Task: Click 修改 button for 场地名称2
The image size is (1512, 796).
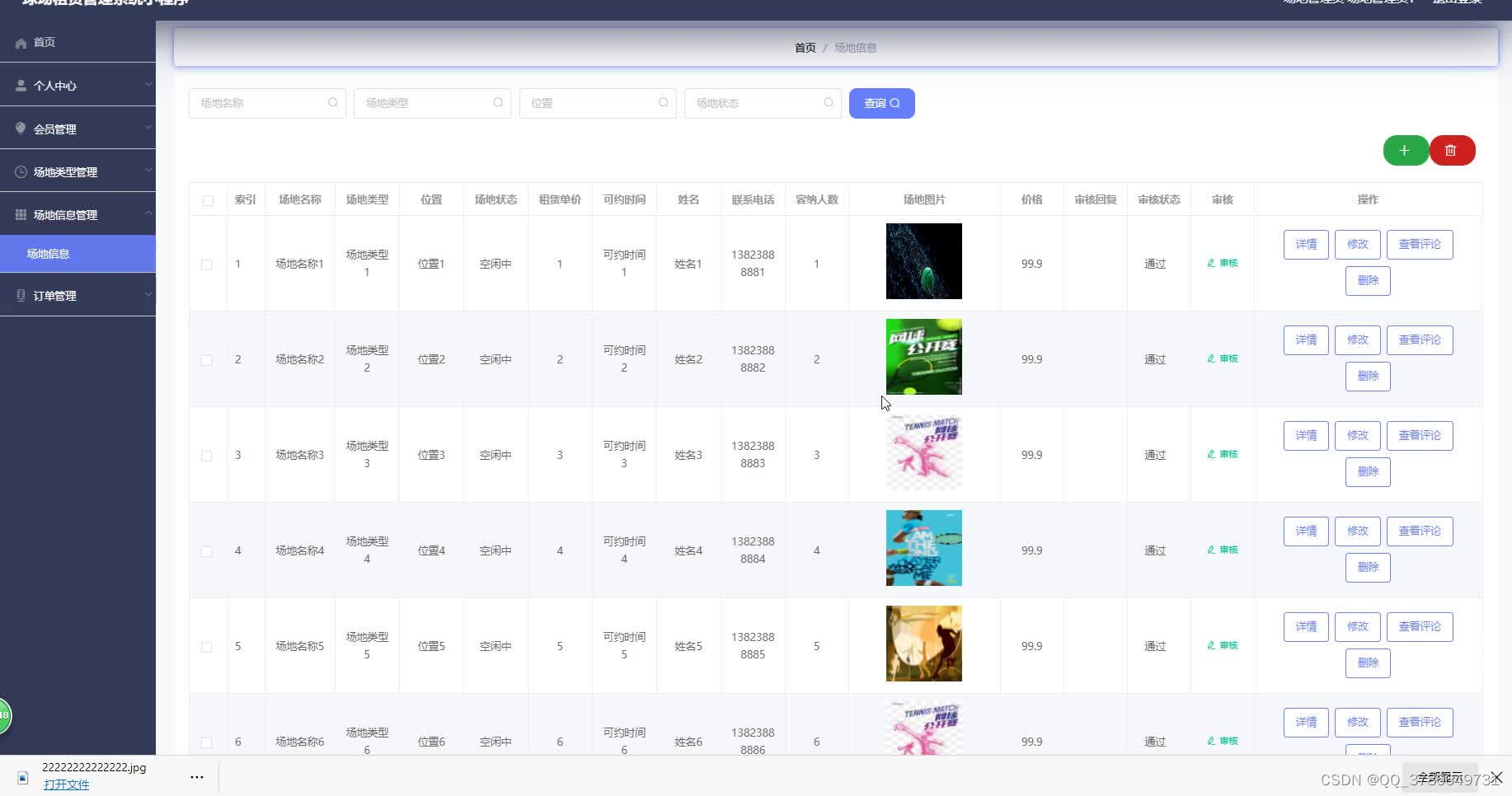Action: point(1358,340)
